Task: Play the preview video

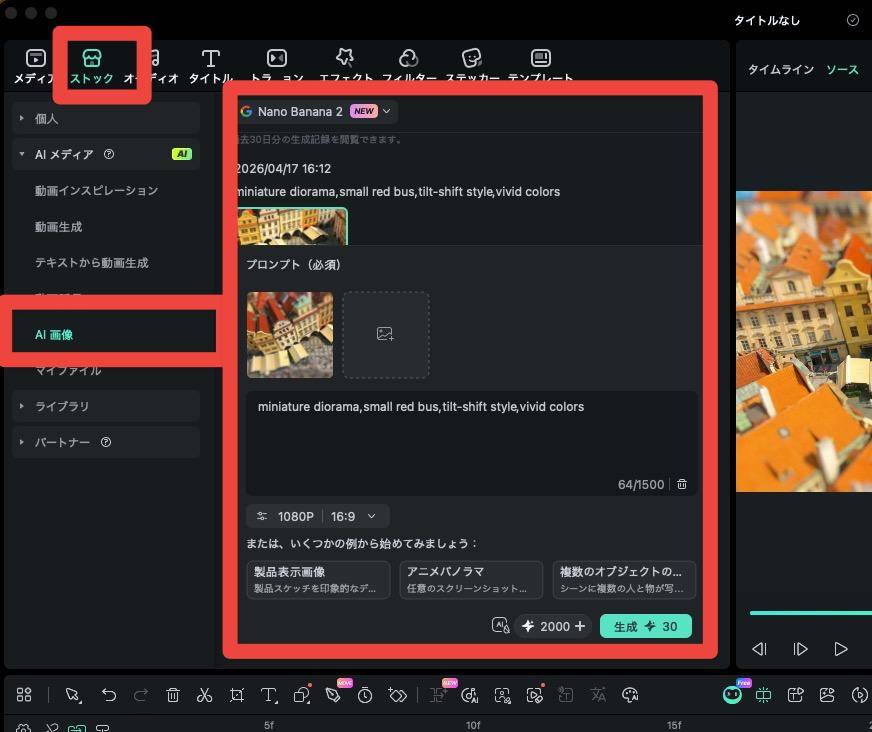Action: coord(841,649)
